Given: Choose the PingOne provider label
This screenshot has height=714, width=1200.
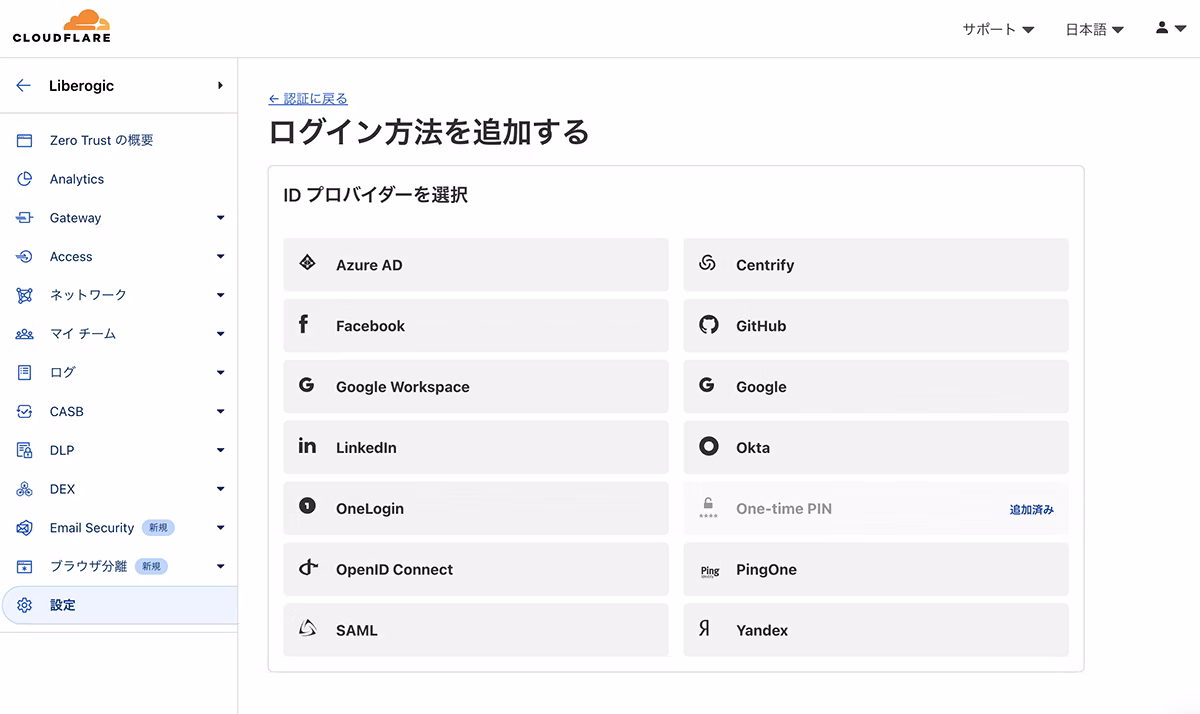Looking at the screenshot, I should (x=766, y=570).
